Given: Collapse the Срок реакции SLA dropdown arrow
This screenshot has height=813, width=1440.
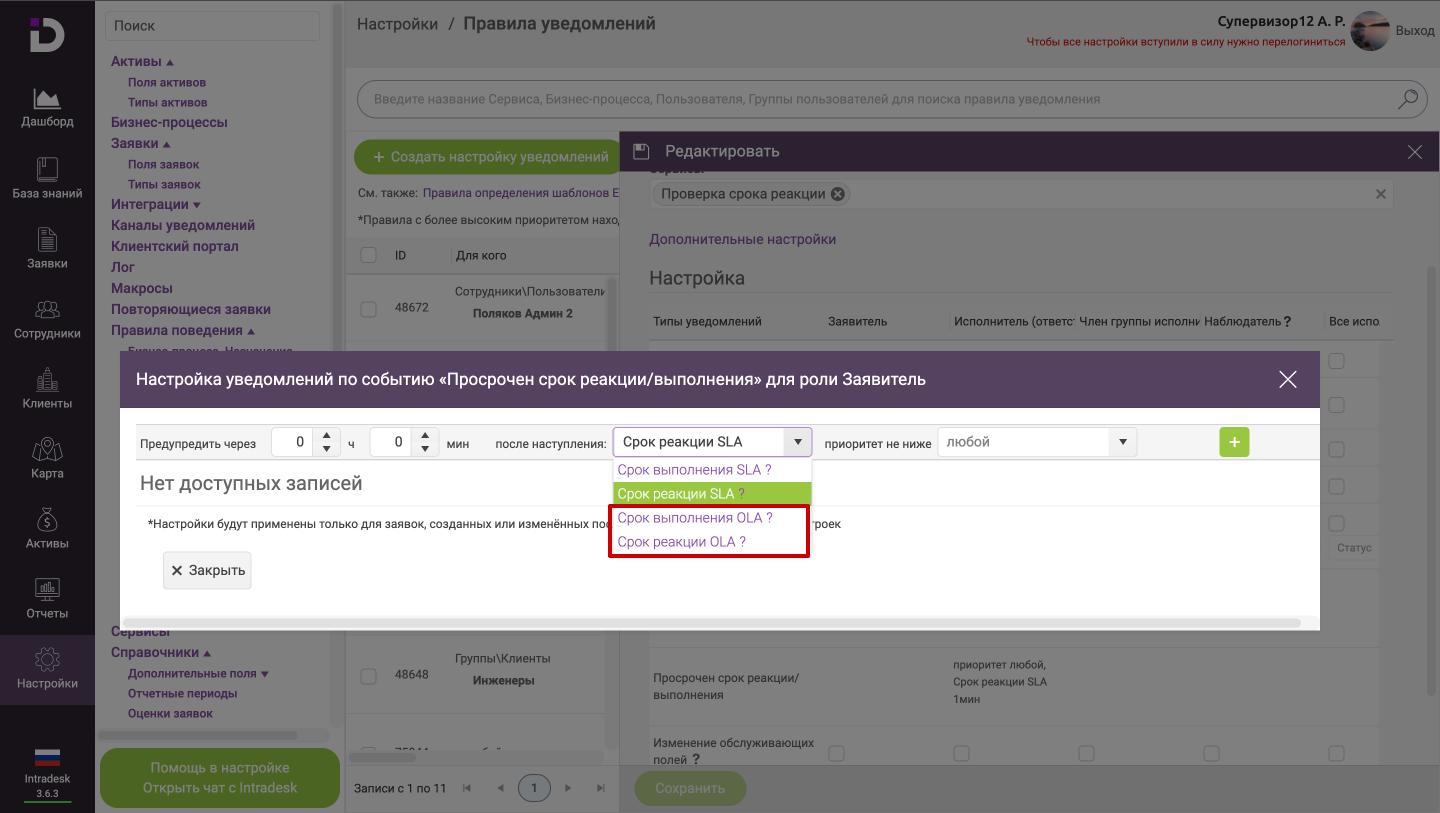Looking at the screenshot, I should point(798,442).
